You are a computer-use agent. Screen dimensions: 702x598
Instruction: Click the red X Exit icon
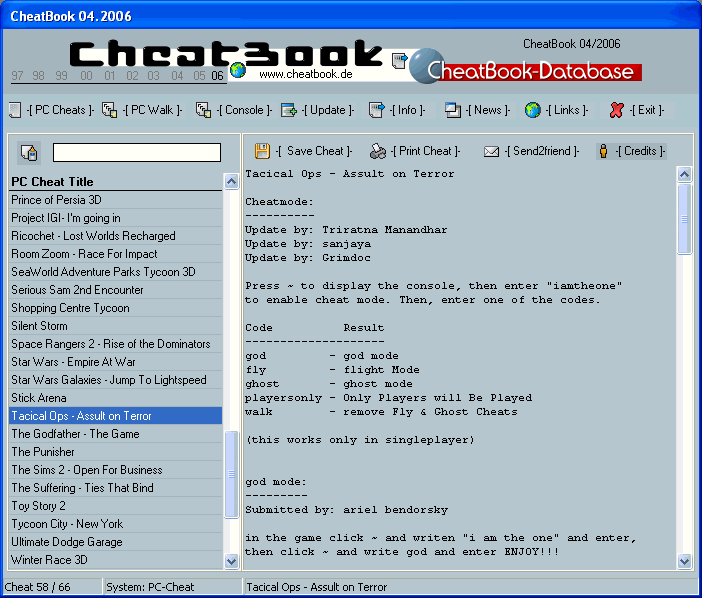click(616, 110)
